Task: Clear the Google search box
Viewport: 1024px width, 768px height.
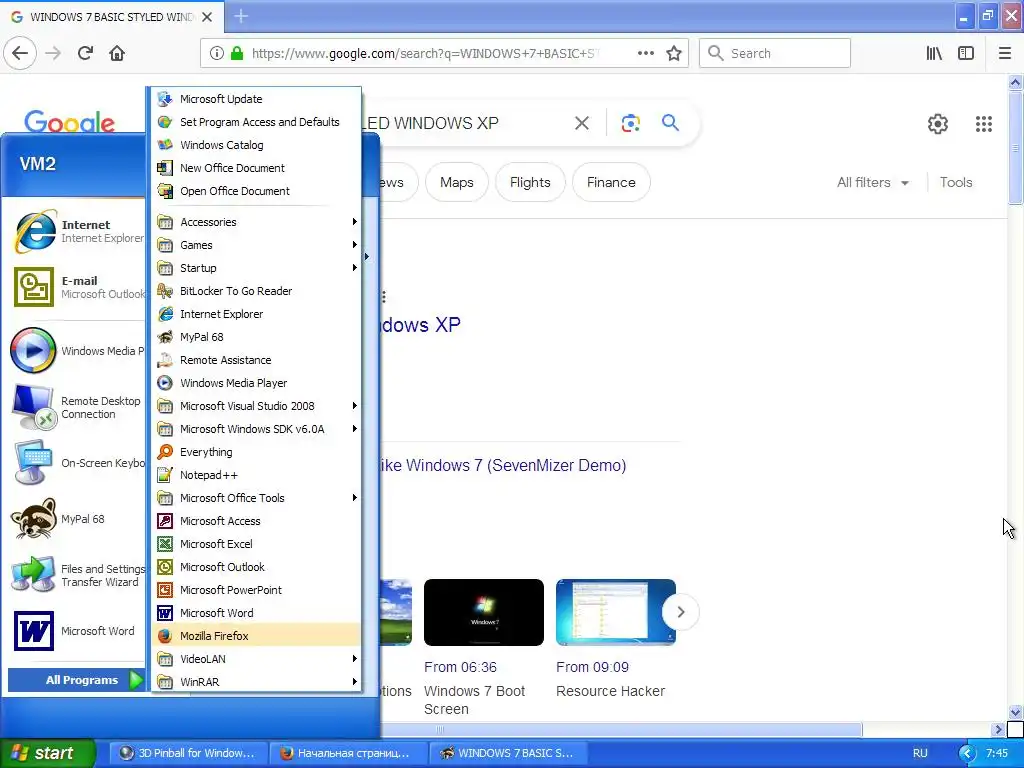Action: (582, 123)
